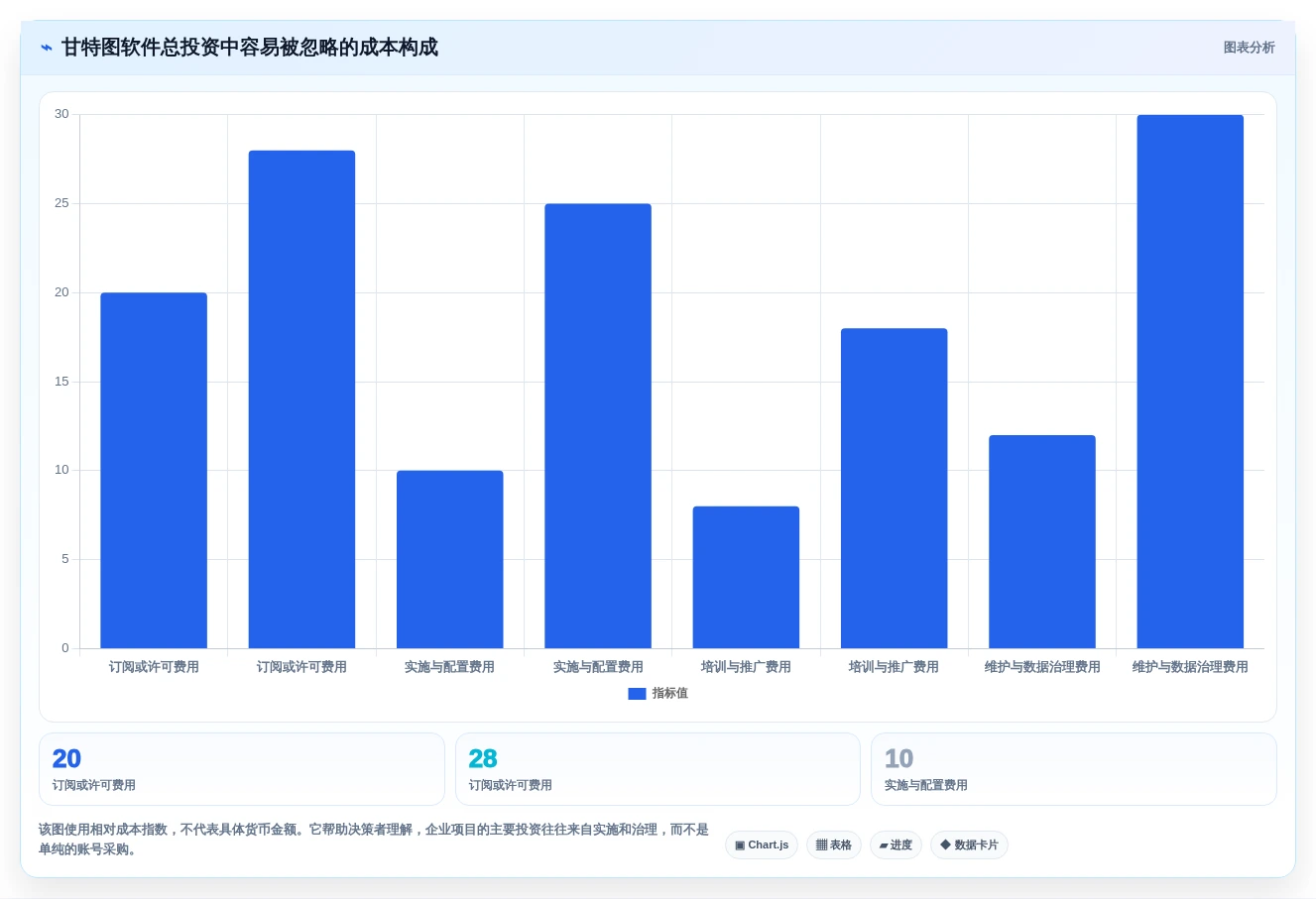Click the 指标值 legend text

click(x=670, y=694)
